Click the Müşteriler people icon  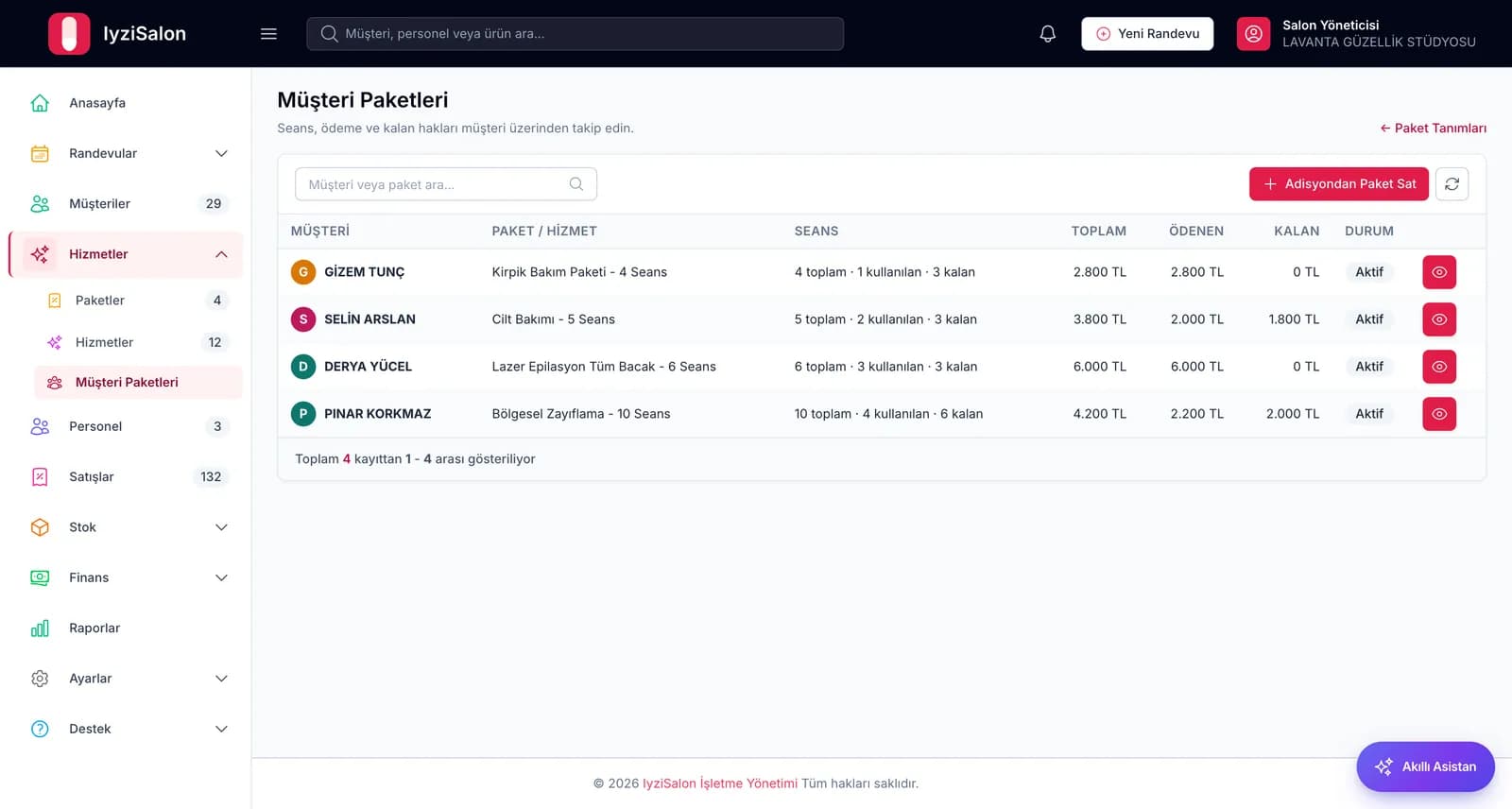click(x=40, y=204)
